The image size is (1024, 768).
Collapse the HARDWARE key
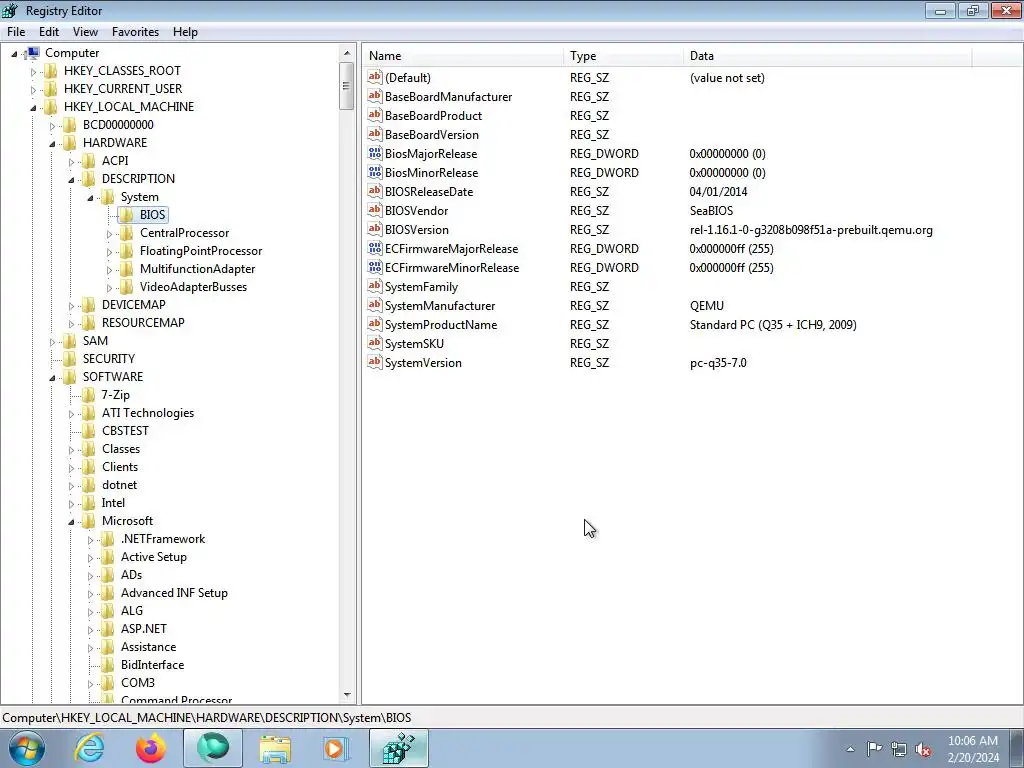click(52, 143)
